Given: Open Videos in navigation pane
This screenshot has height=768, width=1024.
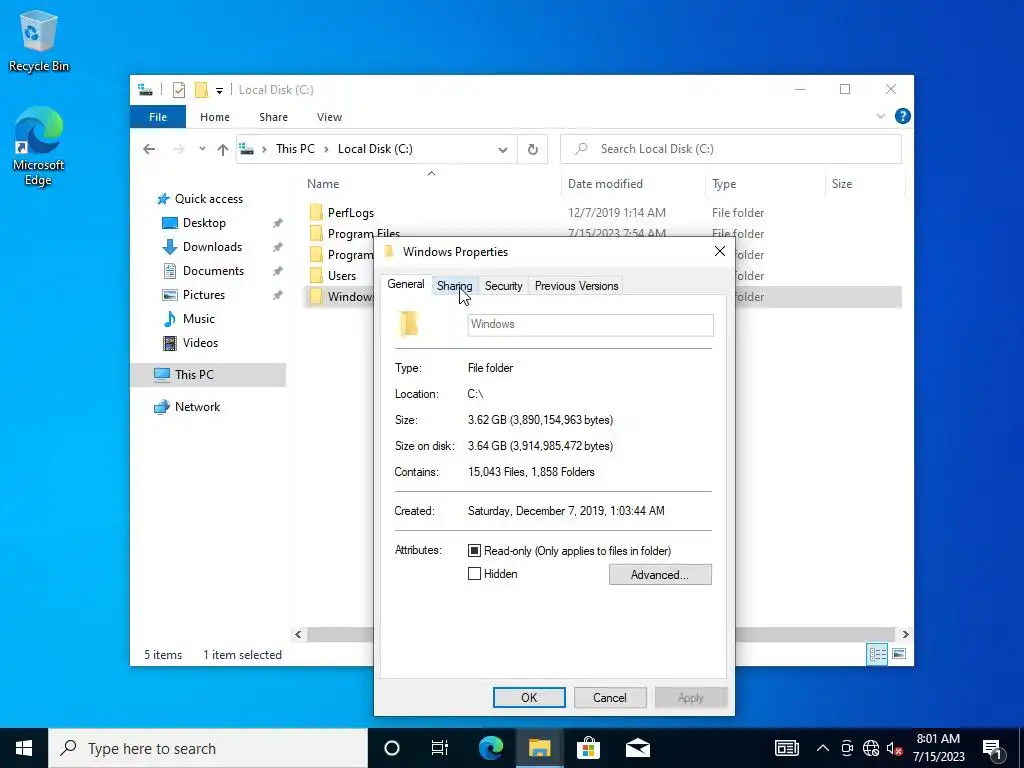Looking at the screenshot, I should (x=200, y=343).
